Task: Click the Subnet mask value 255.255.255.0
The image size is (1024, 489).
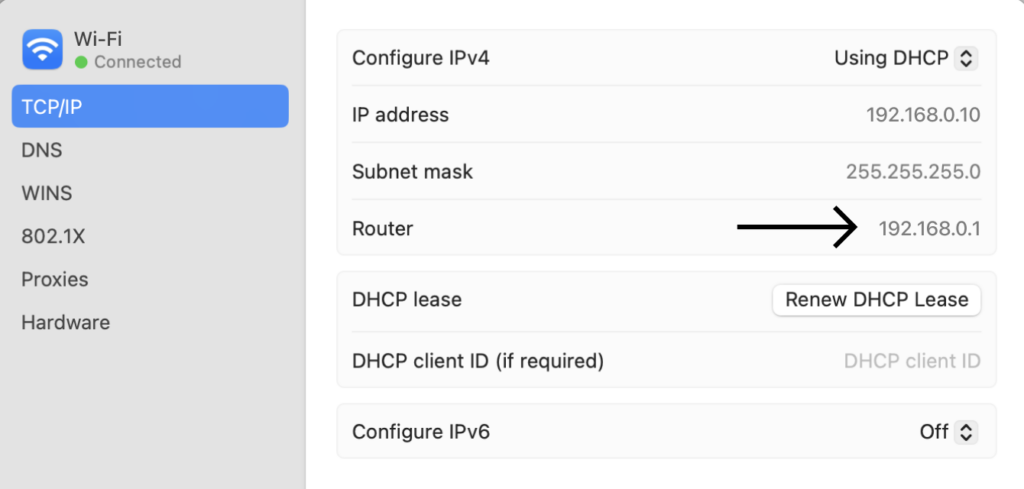Action: point(913,171)
